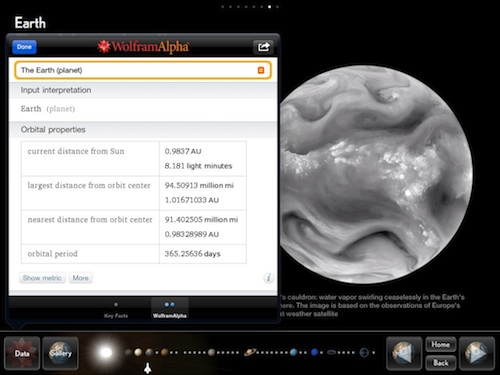Screen dimensions: 500x375
Task: Select the '91.402505 million mi' value
Action: coord(201,220)
